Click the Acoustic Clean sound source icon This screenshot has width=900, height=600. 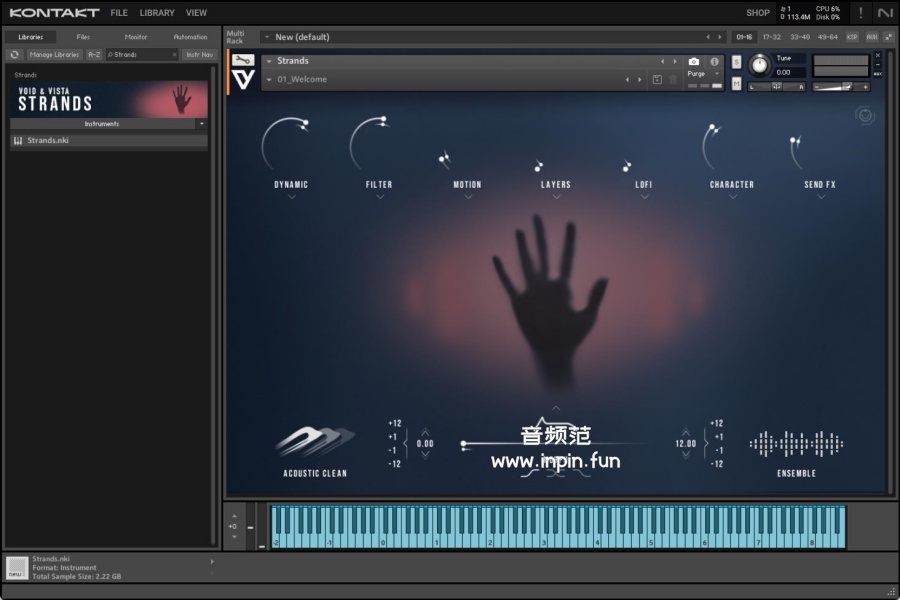[x=315, y=441]
